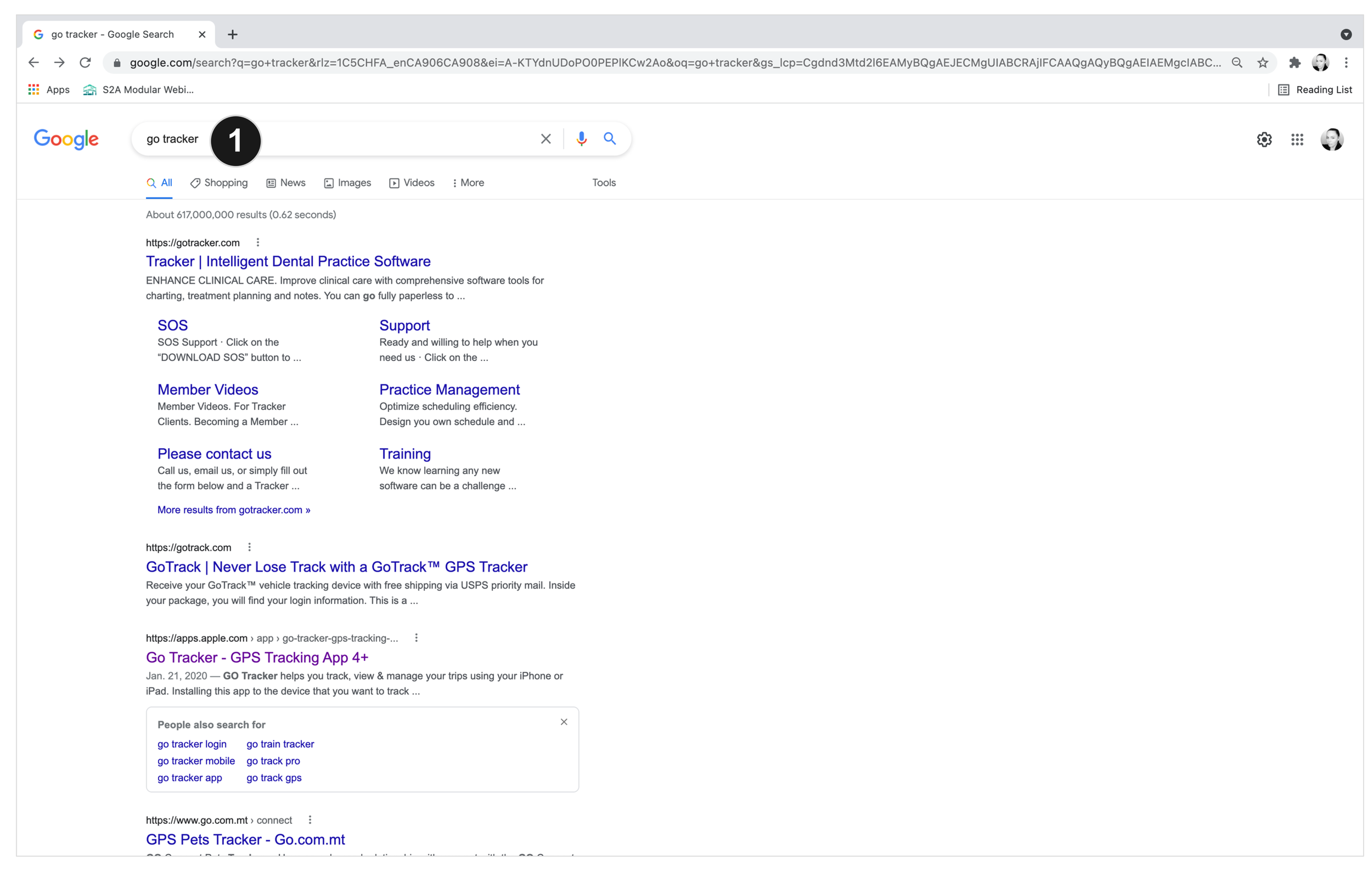Image resolution: width=1372 pixels, height=871 pixels.
Task: Reload the current page
Action: pyautogui.click(x=85, y=63)
